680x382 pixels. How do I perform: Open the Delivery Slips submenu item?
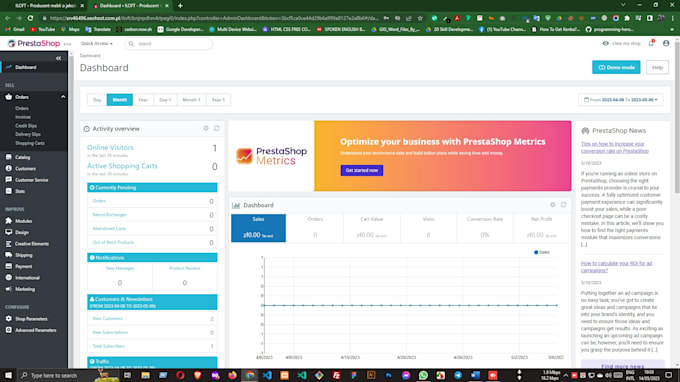point(28,134)
